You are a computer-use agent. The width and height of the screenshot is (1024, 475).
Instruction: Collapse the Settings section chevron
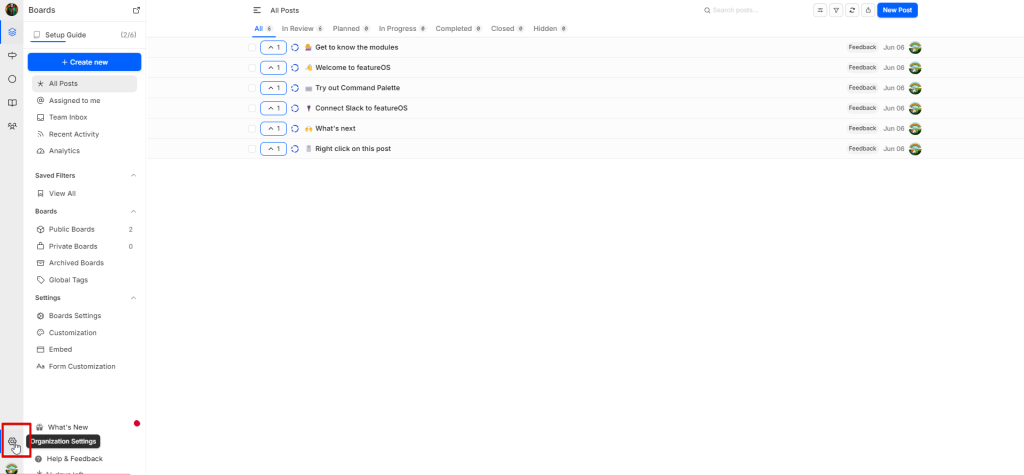coord(134,298)
